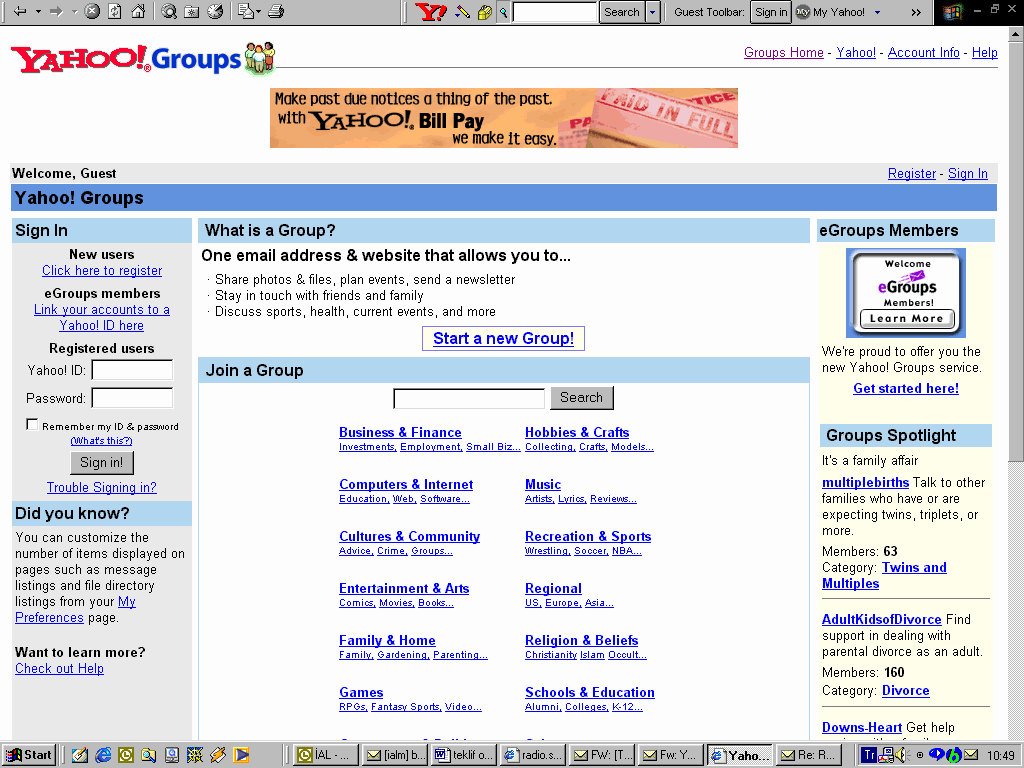Image resolution: width=1024 pixels, height=768 pixels.
Task: Switch to the 'radio.s...' taskbar window
Action: click(x=534, y=755)
